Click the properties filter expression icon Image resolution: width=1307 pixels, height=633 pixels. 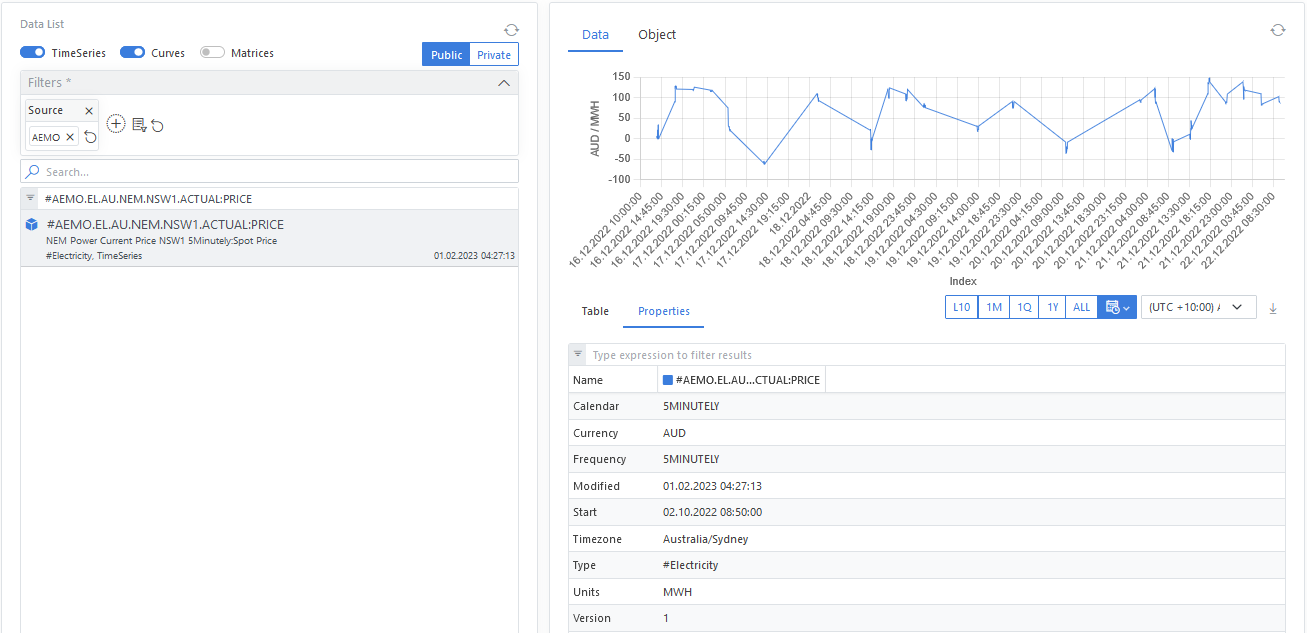[578, 355]
